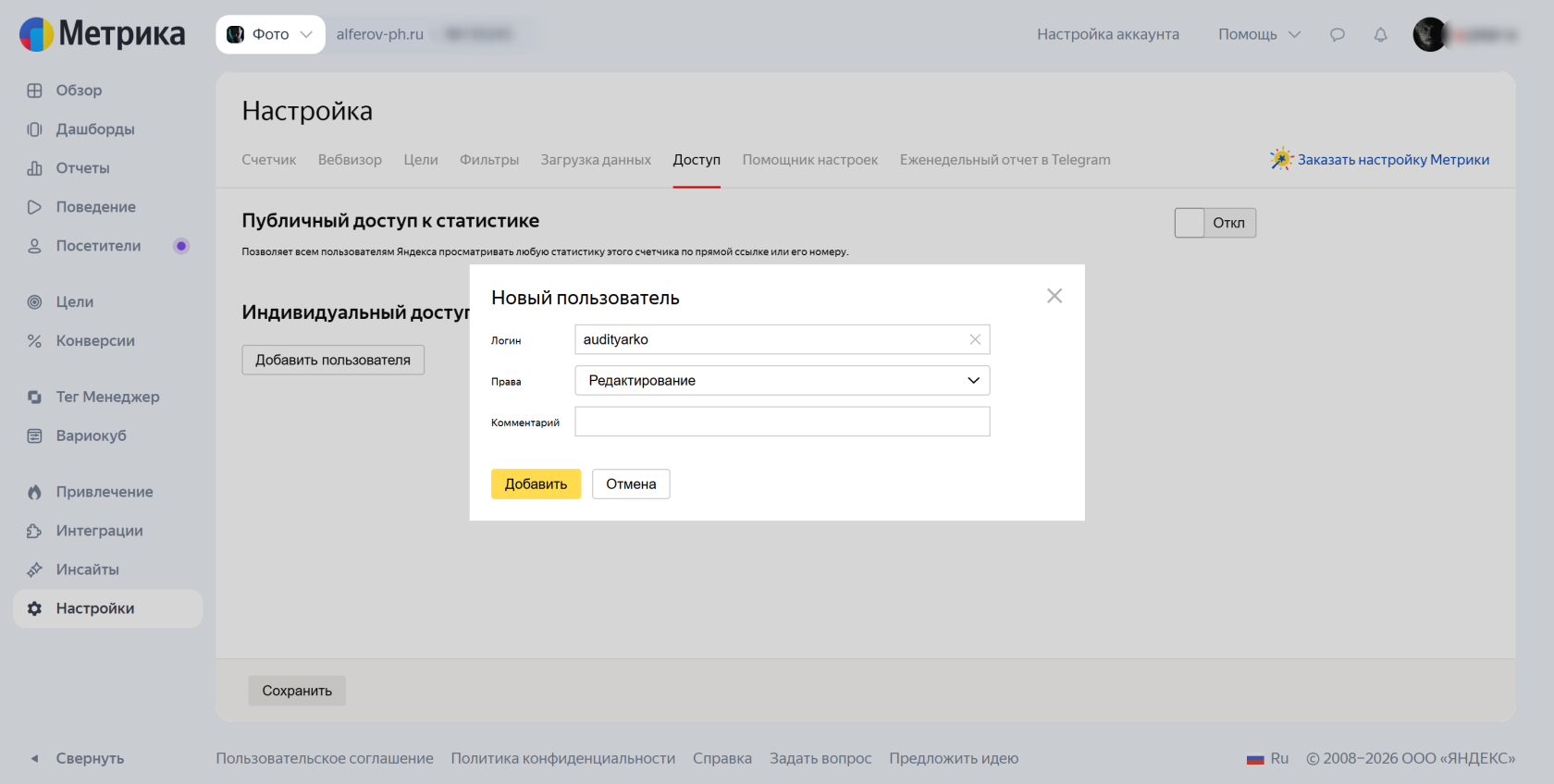Expand the Помощь menu
Screen dimensions: 1554x784
[x=1259, y=34]
